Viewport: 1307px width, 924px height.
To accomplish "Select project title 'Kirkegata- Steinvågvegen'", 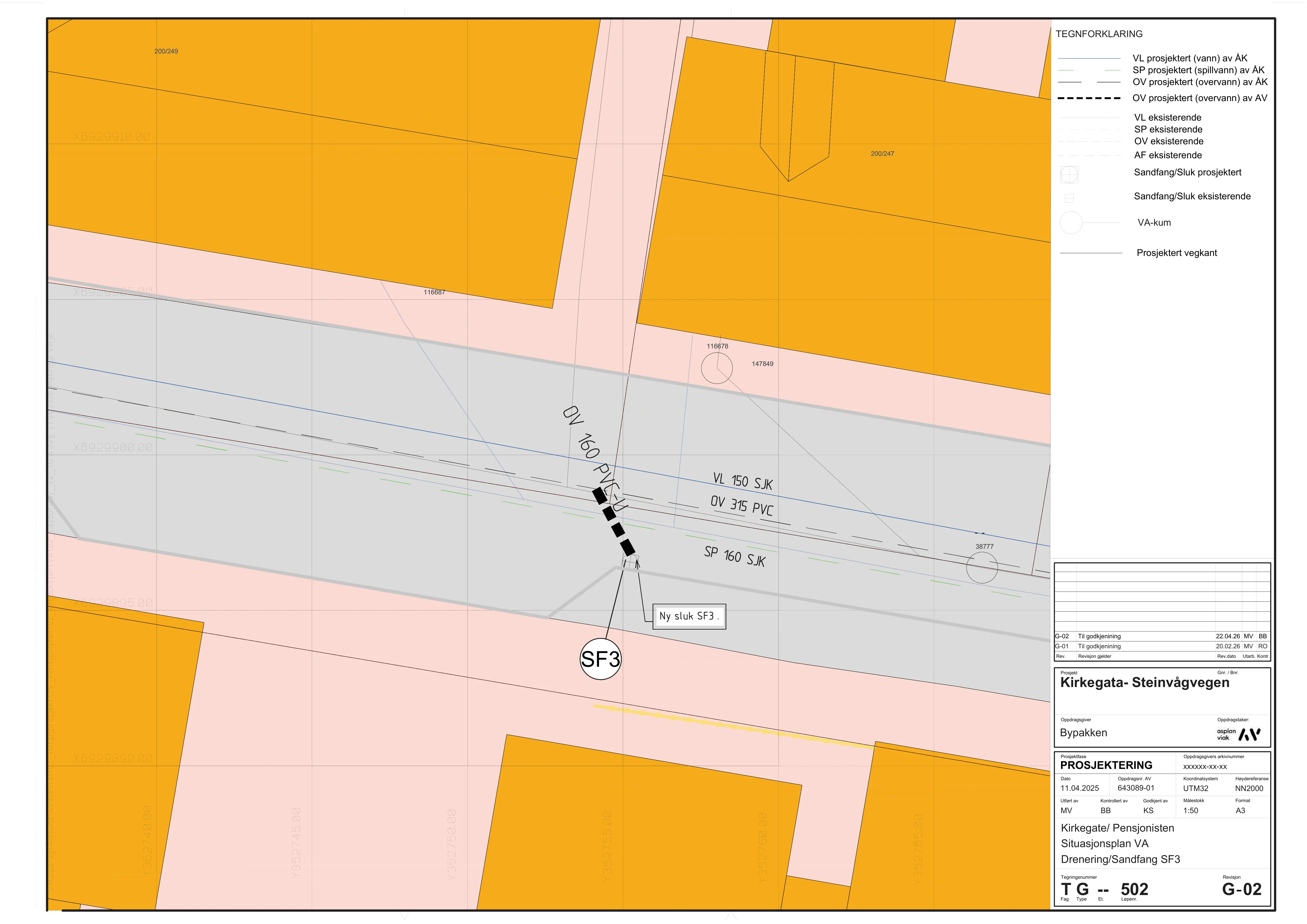I will pyautogui.click(x=1144, y=683).
